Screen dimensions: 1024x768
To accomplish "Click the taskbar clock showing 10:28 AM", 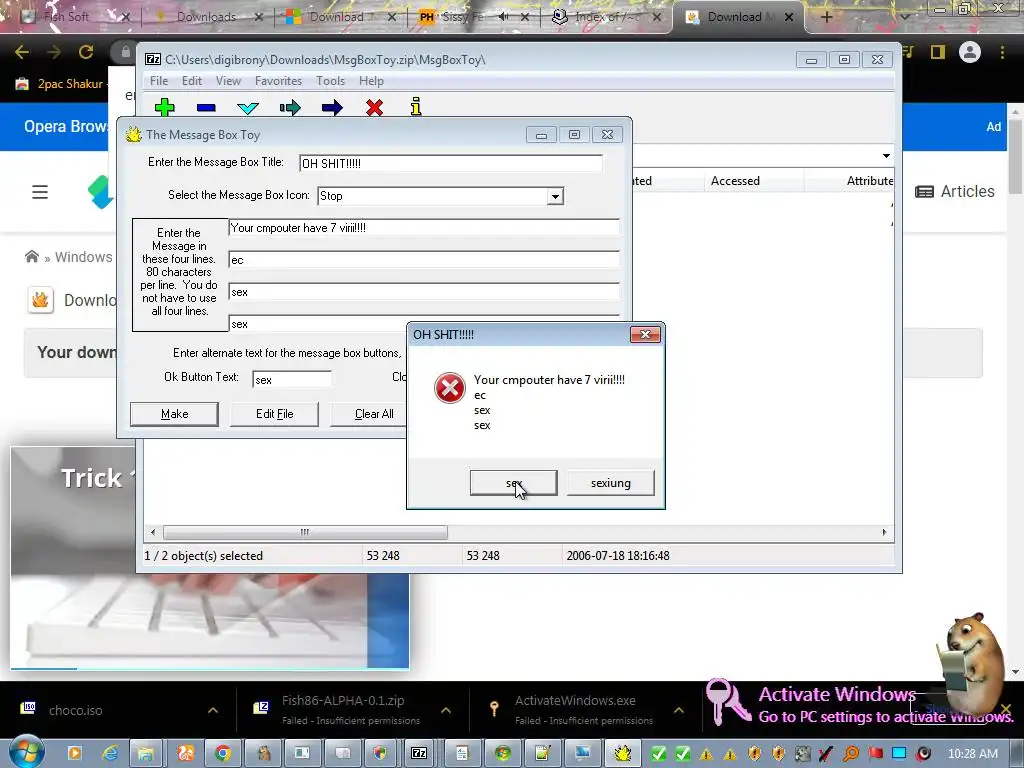I will tap(972, 754).
